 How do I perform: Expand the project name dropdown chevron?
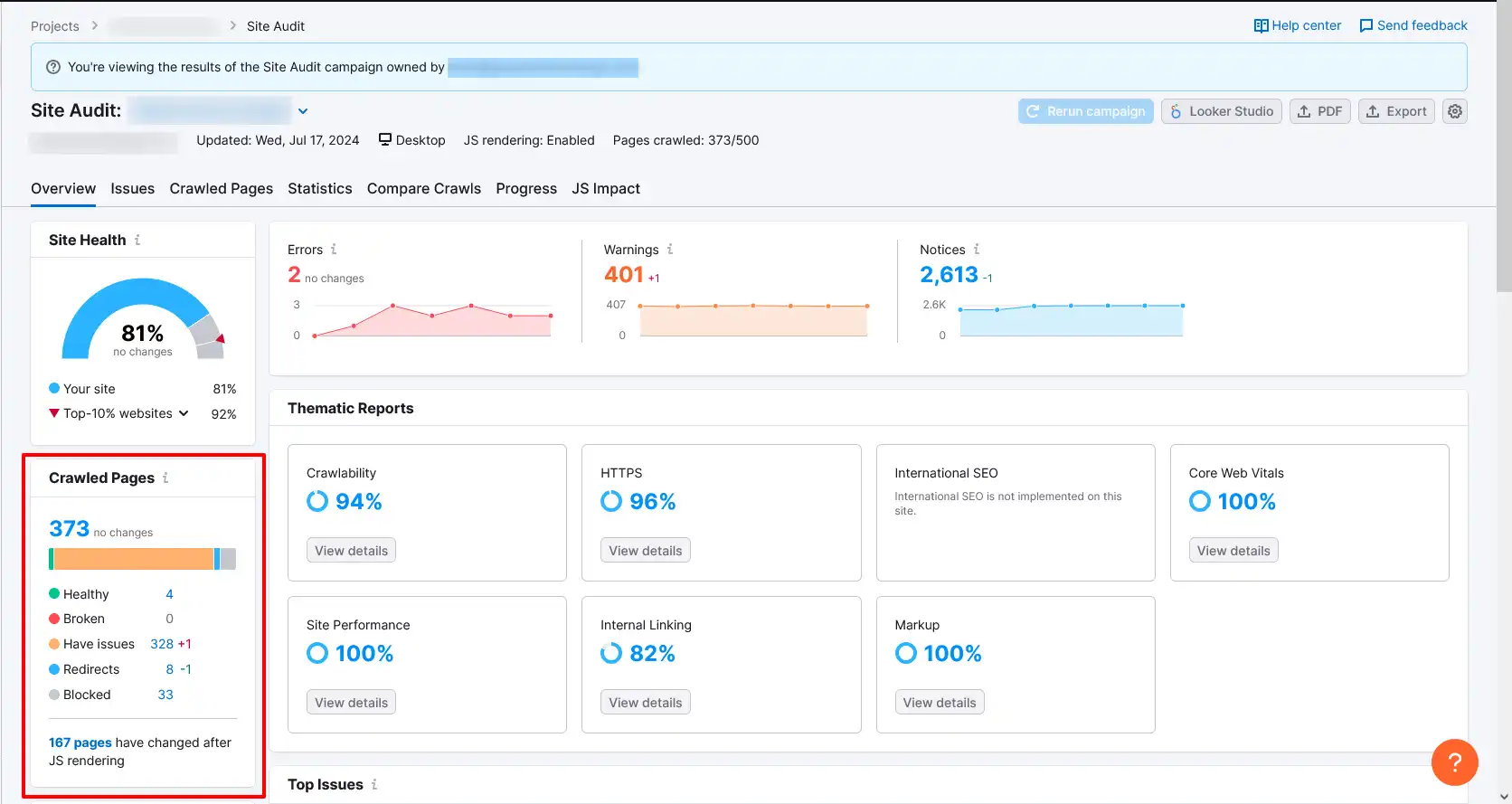(303, 111)
